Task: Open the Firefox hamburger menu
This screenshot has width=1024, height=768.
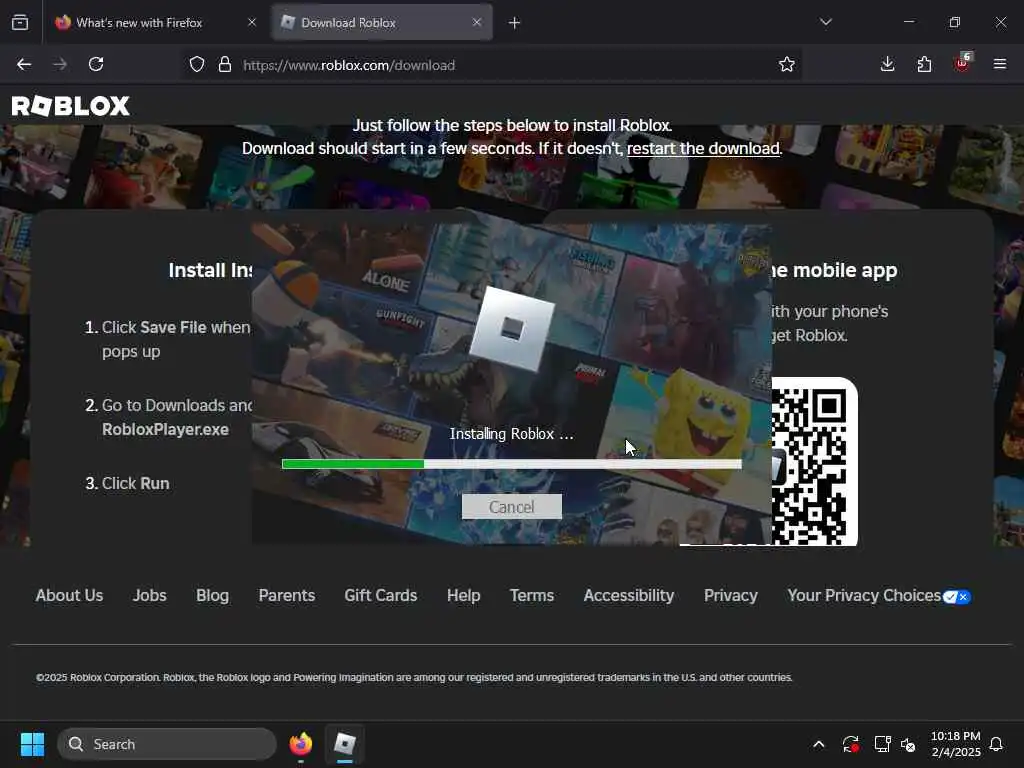Action: pyautogui.click(x=1000, y=64)
